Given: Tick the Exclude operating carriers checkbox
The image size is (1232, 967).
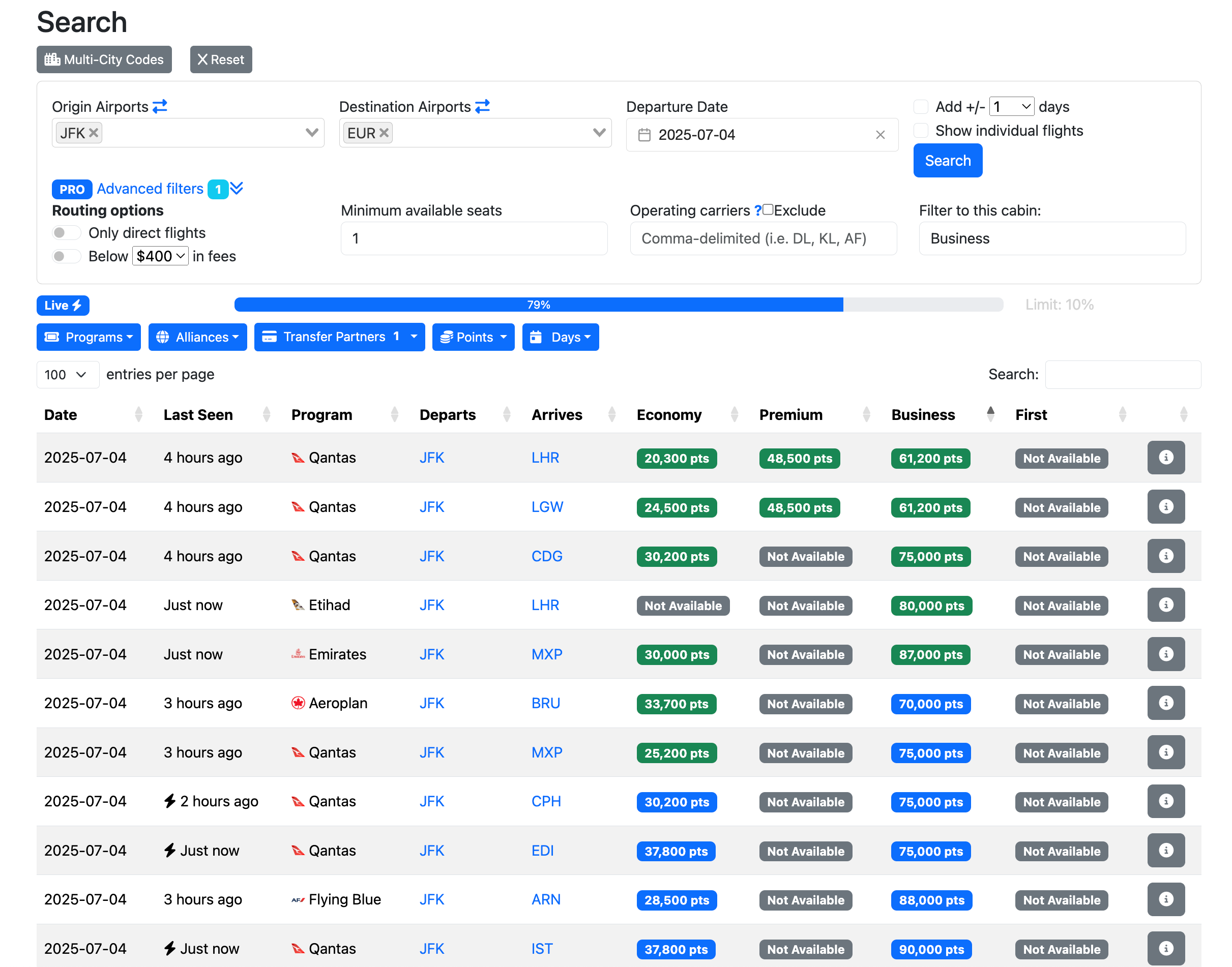Looking at the screenshot, I should (x=768, y=209).
